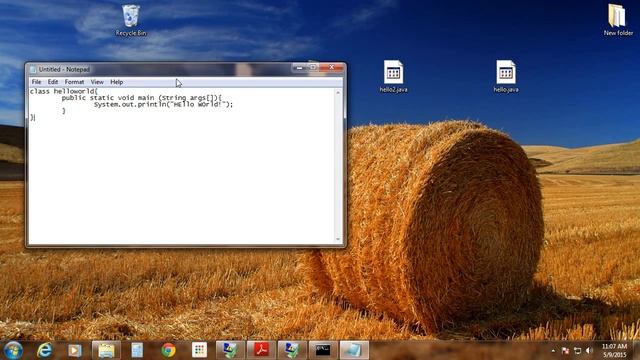
Task: Open Action Center flag in system tray
Action: click(565, 351)
